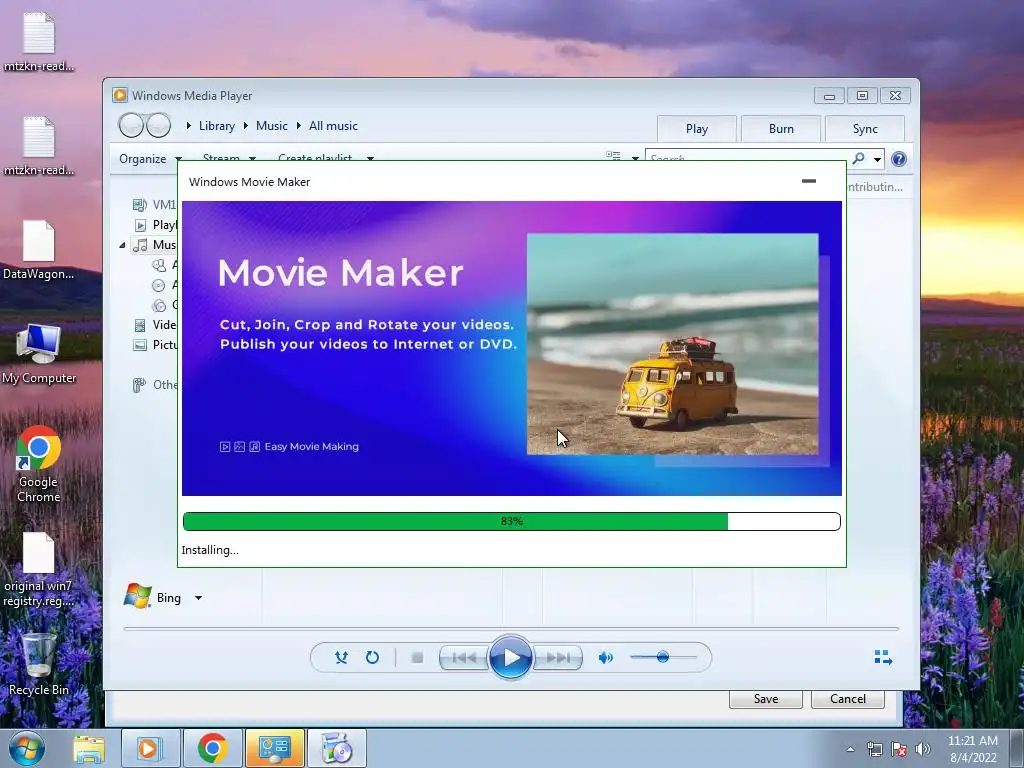1024x768 pixels.
Task: Select Other Libraries in navigation pane
Action: 155,385
